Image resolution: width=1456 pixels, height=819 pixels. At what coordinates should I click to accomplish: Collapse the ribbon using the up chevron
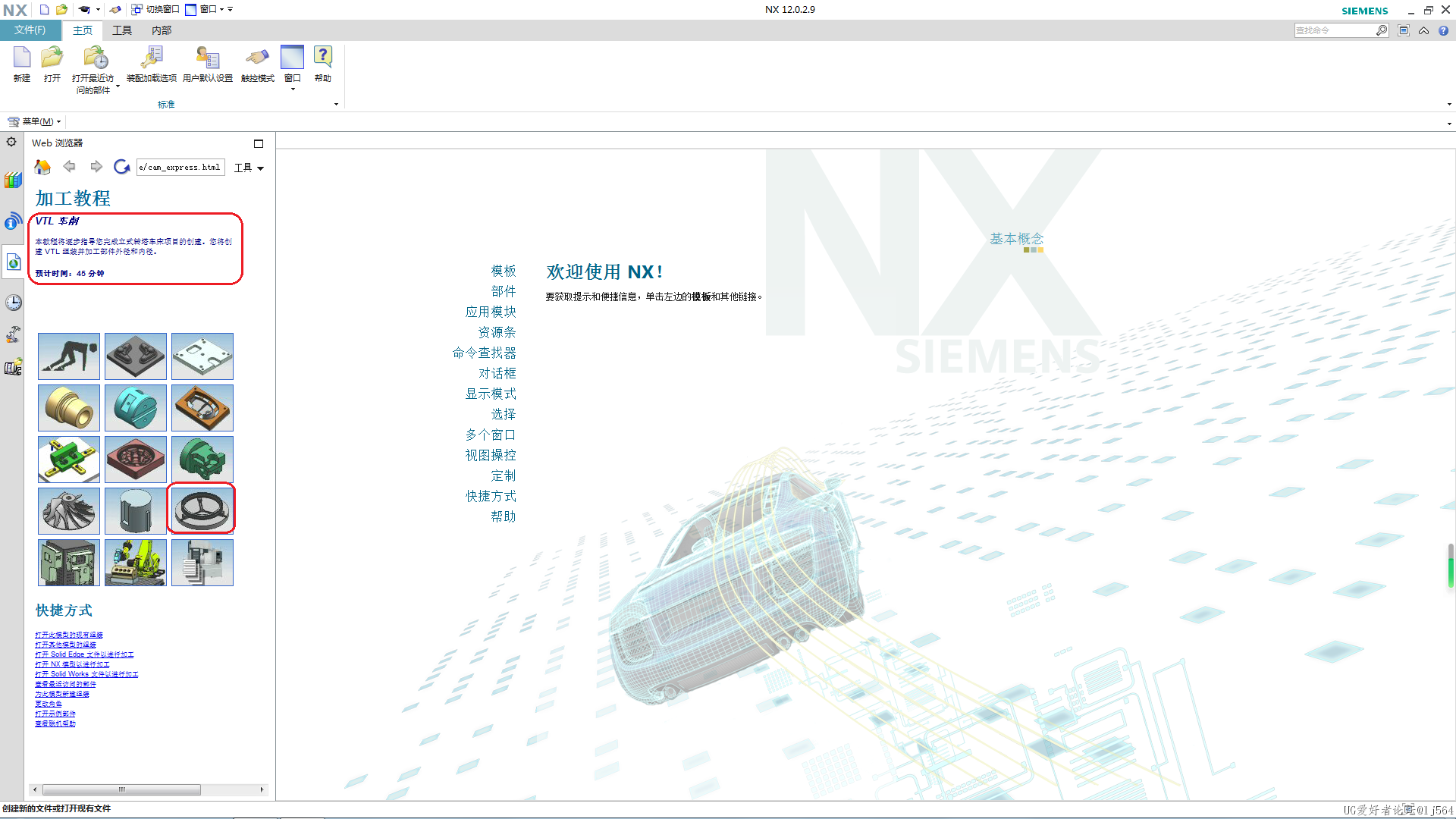[1423, 30]
